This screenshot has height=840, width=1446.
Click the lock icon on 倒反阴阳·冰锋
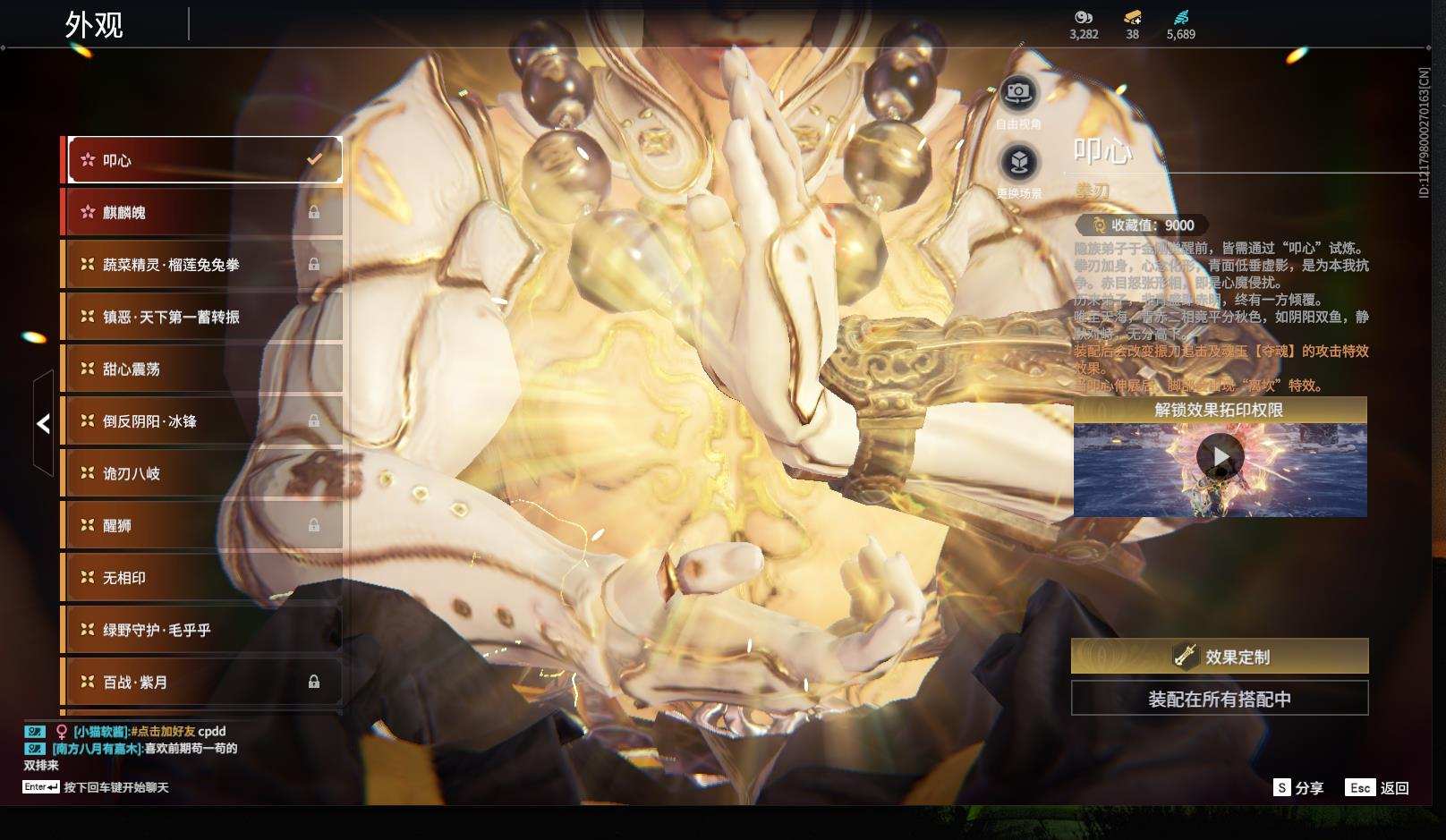coord(314,420)
